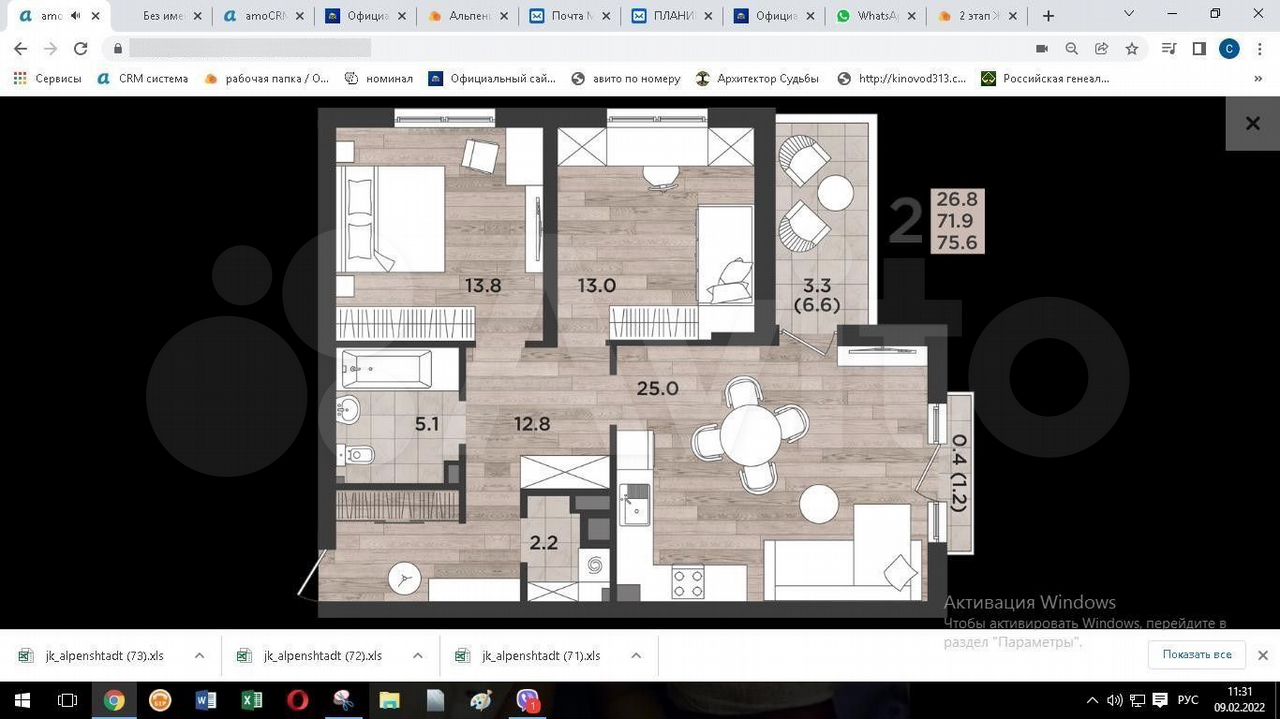Open the browser side panel
Image resolution: width=1280 pixels, height=719 pixels.
(x=1199, y=48)
